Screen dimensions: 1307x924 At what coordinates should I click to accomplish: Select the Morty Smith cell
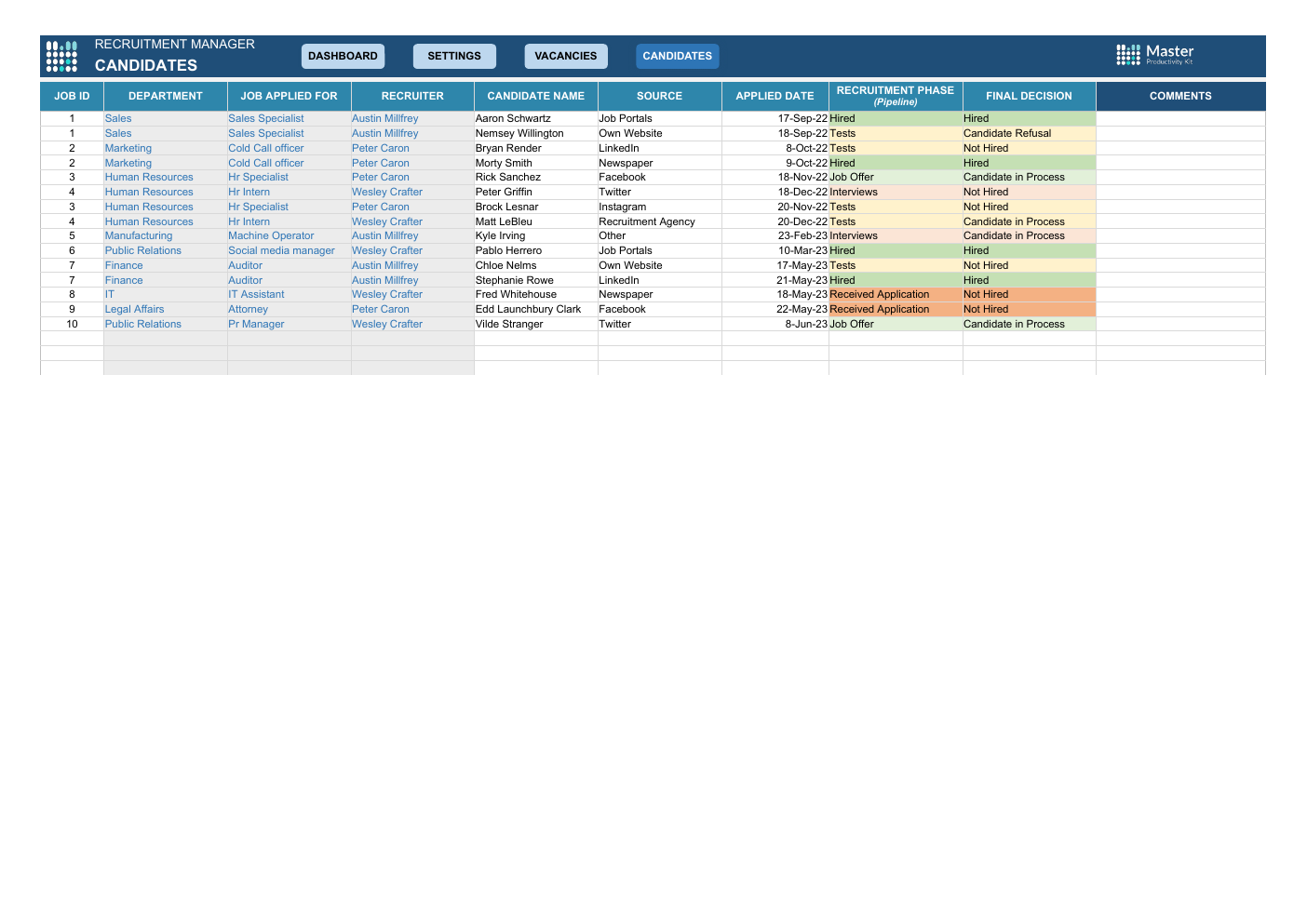point(536,163)
